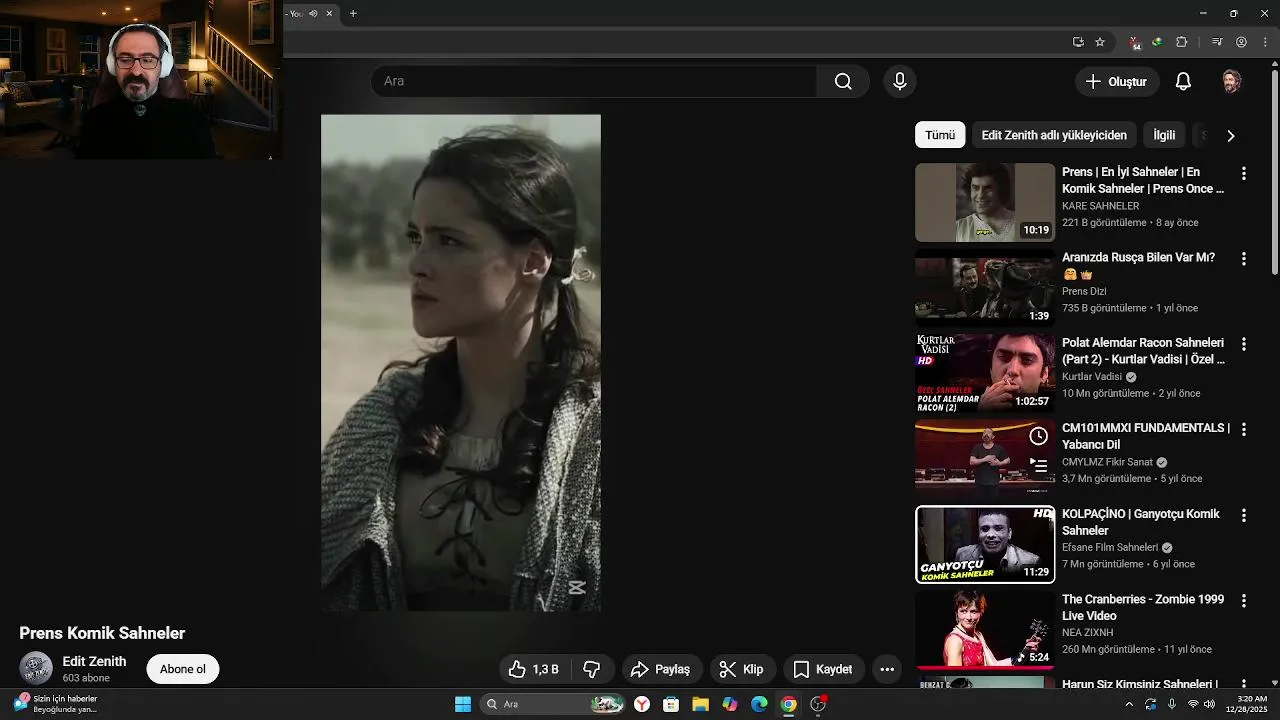1280x720 pixels.
Task: Add CM101MMXI video to queue icon
Action: [1039, 465]
